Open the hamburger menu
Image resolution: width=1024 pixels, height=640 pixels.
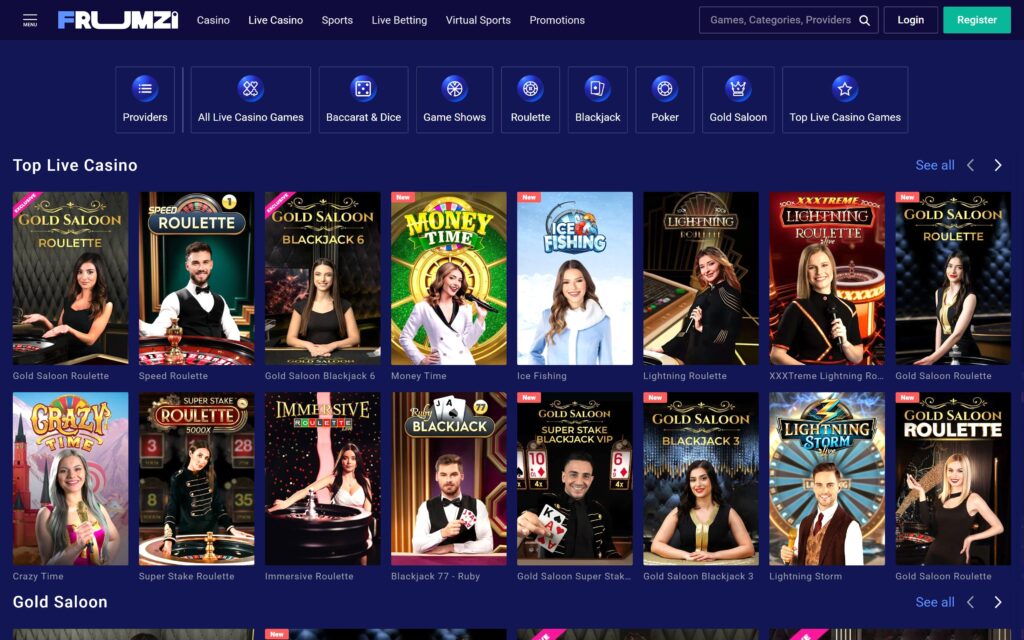coord(28,19)
